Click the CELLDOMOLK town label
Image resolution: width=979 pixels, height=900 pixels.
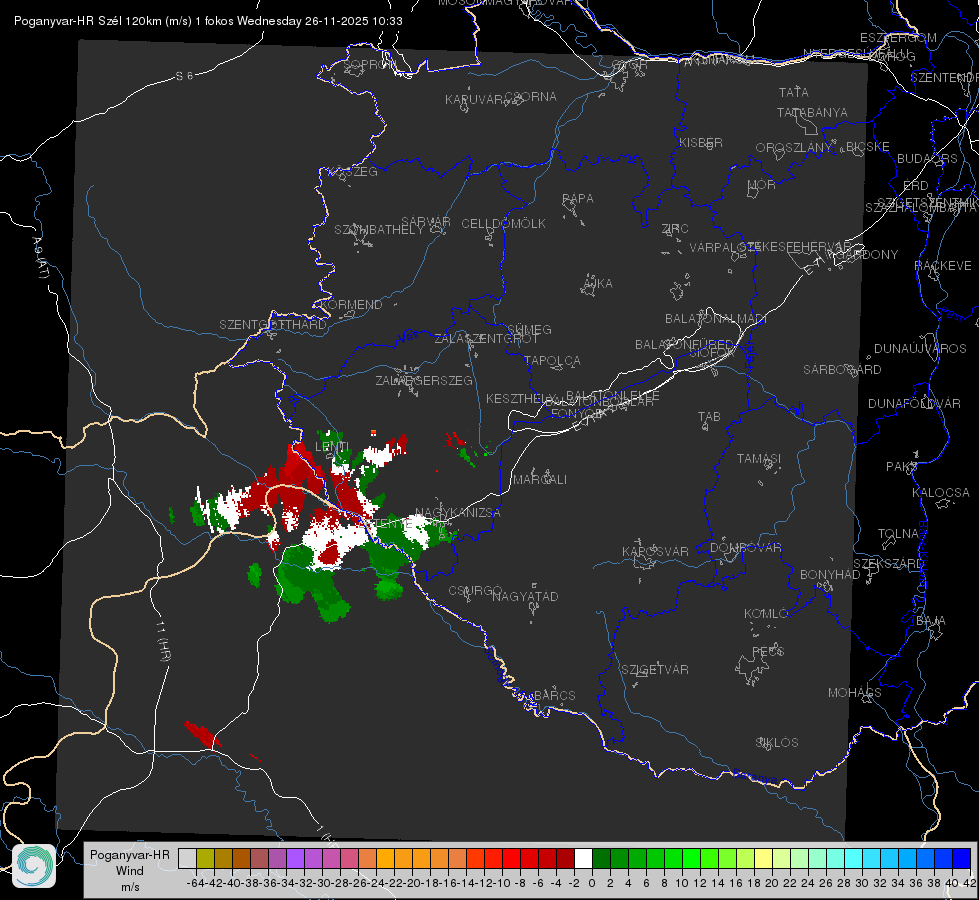(504, 224)
